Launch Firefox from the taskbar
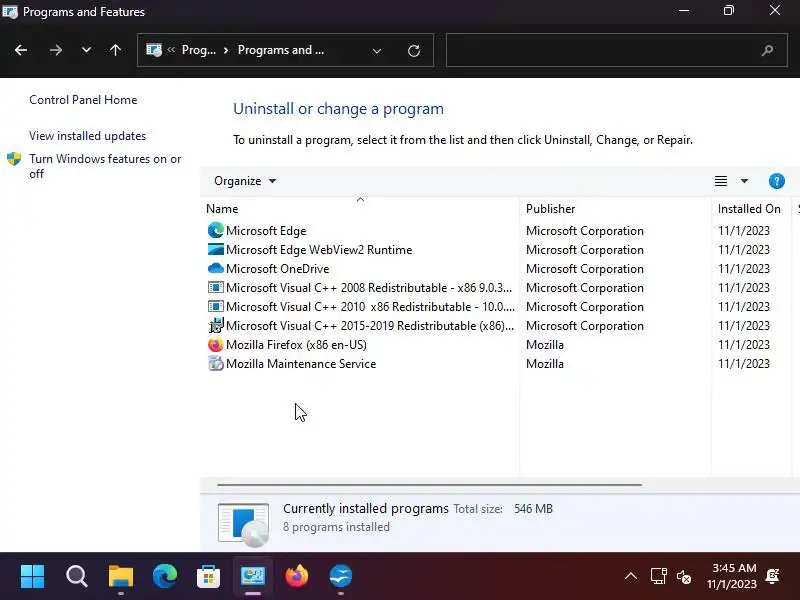This screenshot has height=600, width=800. pos(296,577)
